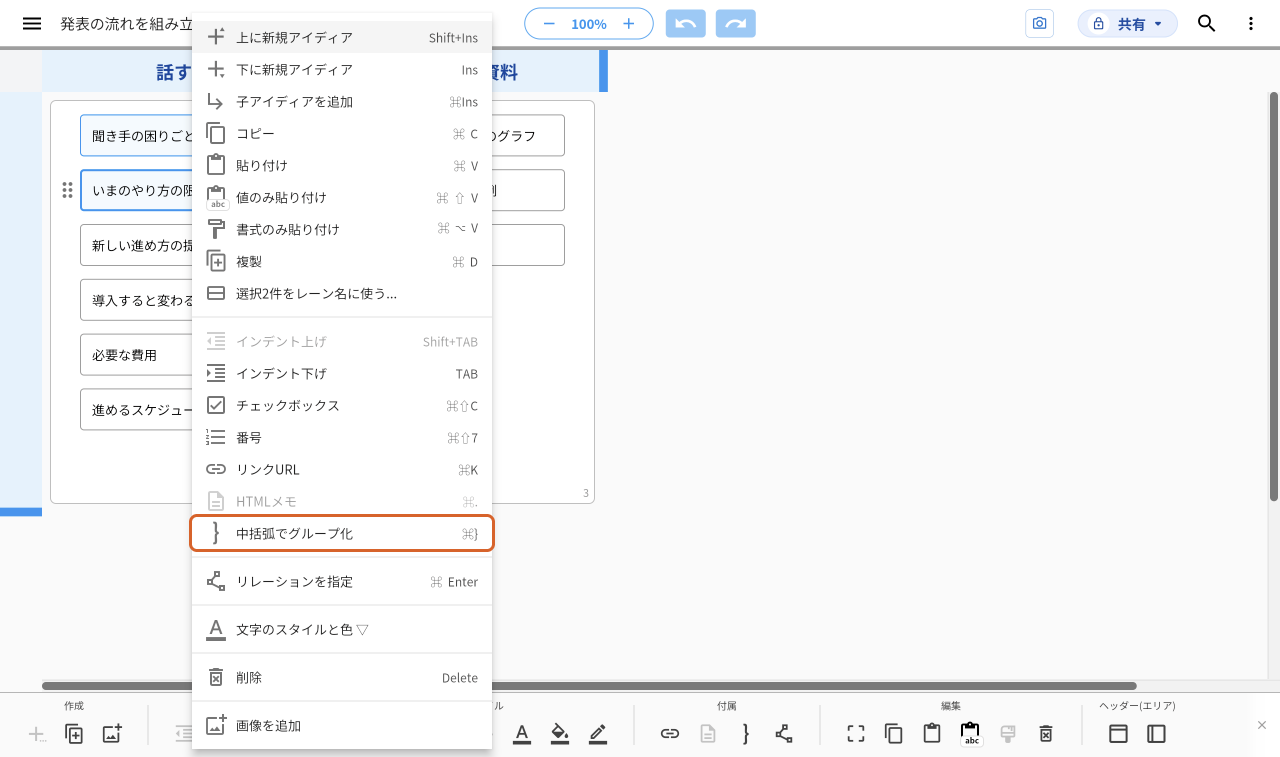Choose コピー in the context menu
Image resolution: width=1280 pixels, height=757 pixels.
click(342, 133)
